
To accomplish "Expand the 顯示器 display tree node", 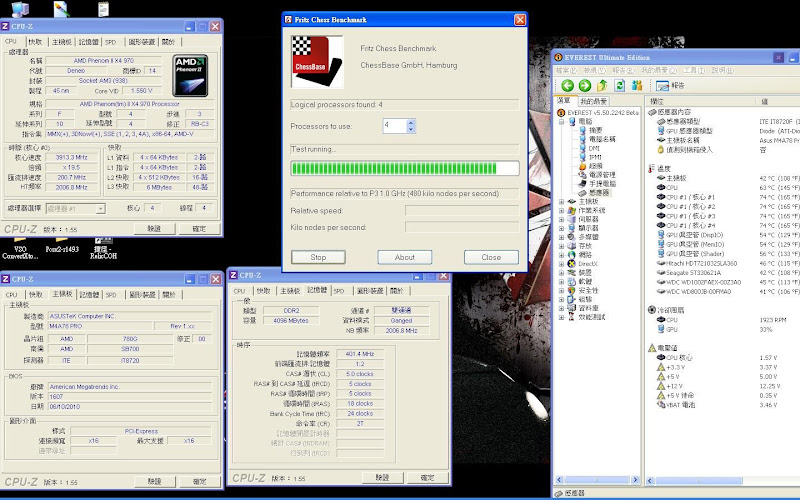I will [x=561, y=228].
